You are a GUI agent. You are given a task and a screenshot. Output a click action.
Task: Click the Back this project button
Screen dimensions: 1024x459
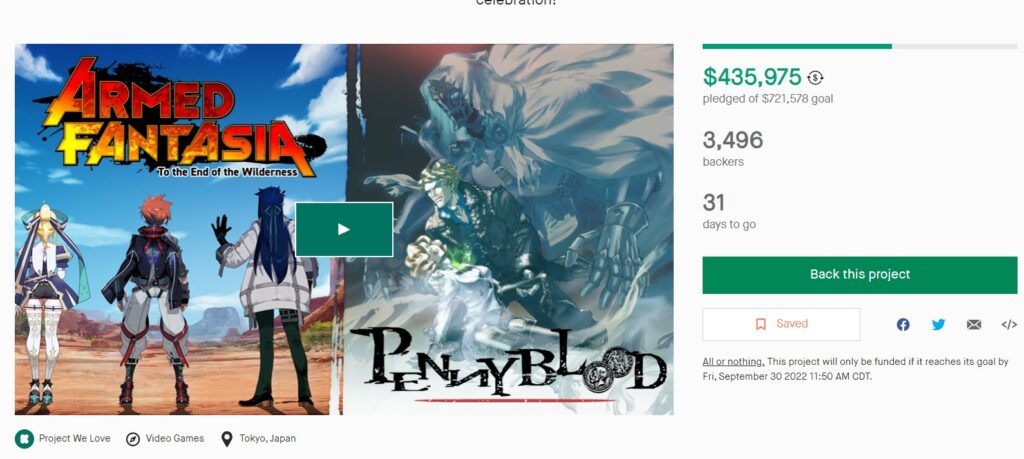[x=859, y=275]
